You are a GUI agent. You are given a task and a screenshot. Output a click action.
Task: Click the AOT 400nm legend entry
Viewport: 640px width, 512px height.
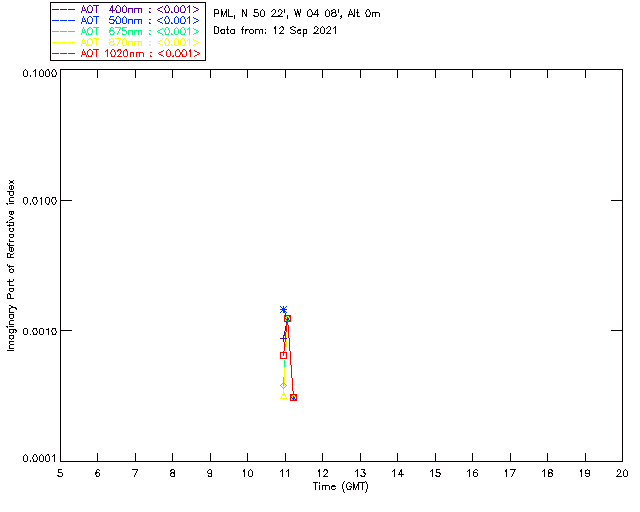pos(127,9)
